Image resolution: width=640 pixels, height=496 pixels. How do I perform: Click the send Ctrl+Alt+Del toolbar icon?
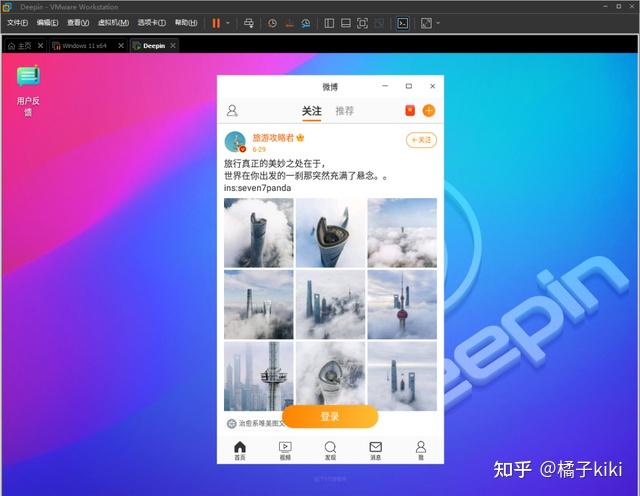pyautogui.click(x=249, y=23)
